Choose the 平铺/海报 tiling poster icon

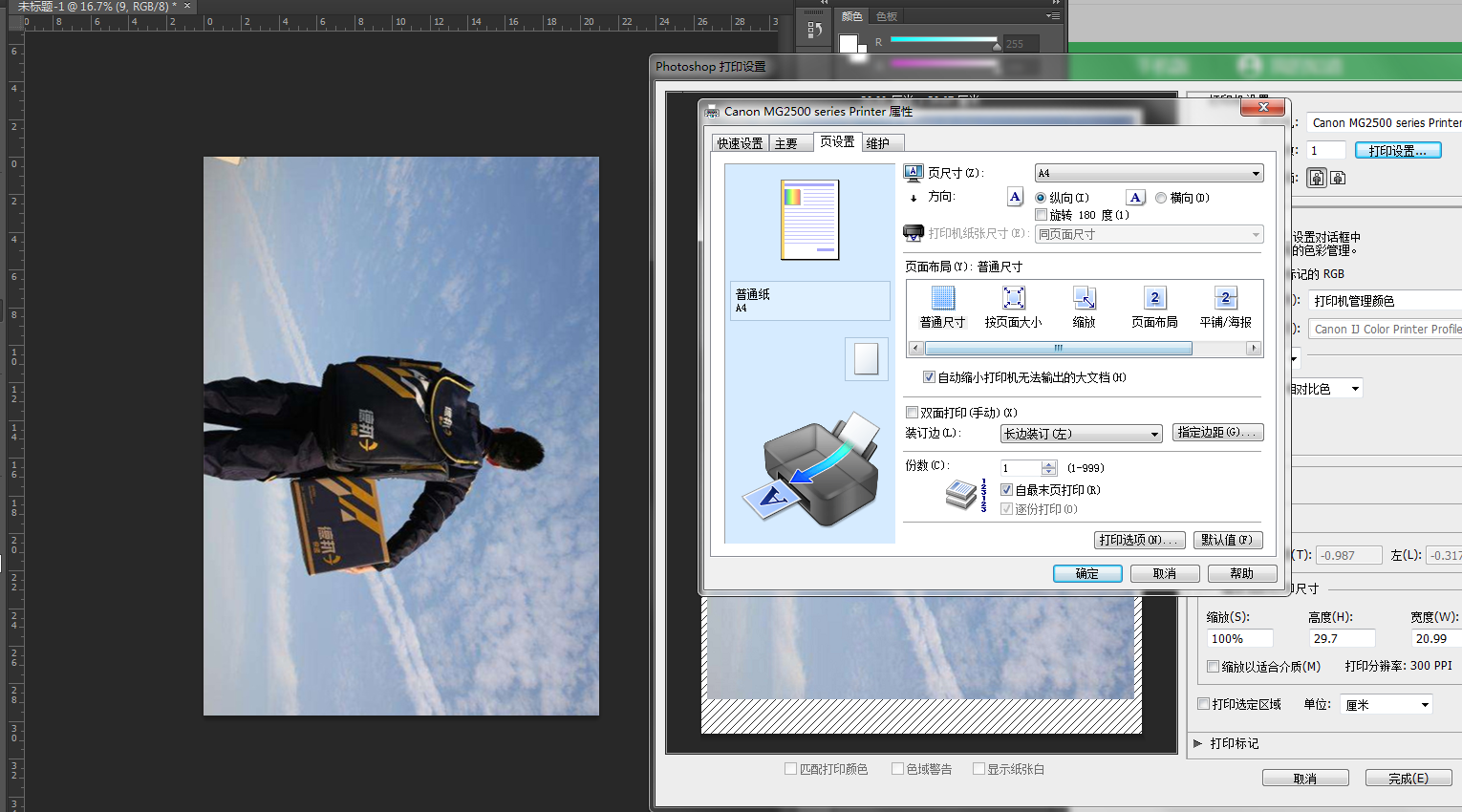[1225, 298]
